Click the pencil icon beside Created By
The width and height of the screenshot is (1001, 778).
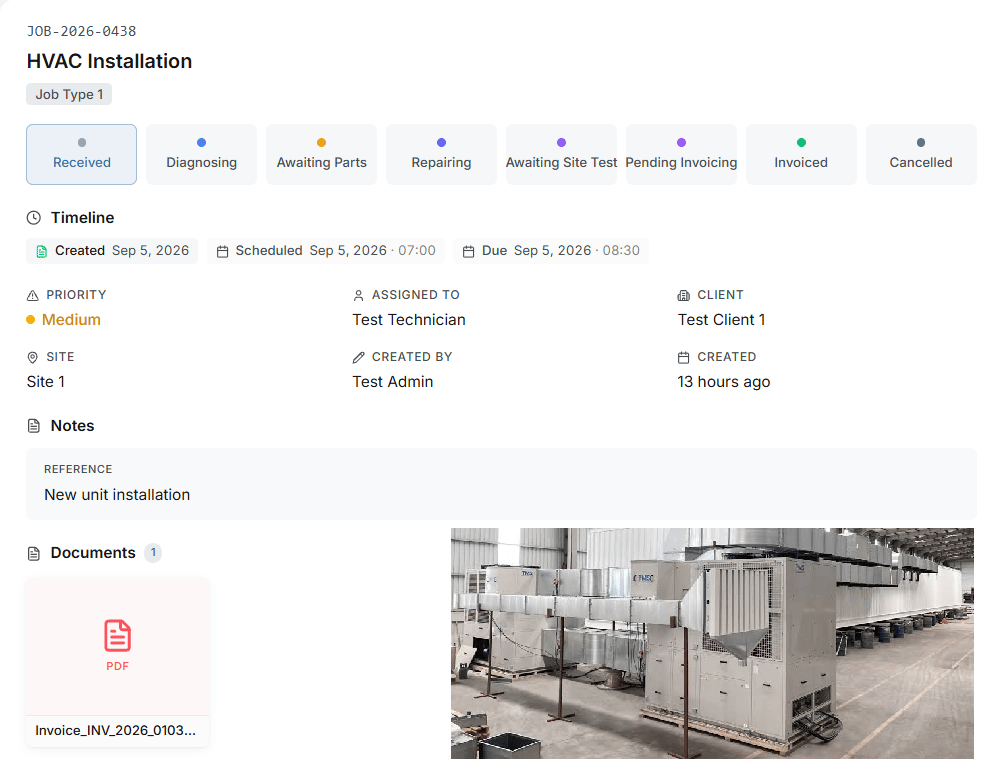(358, 357)
